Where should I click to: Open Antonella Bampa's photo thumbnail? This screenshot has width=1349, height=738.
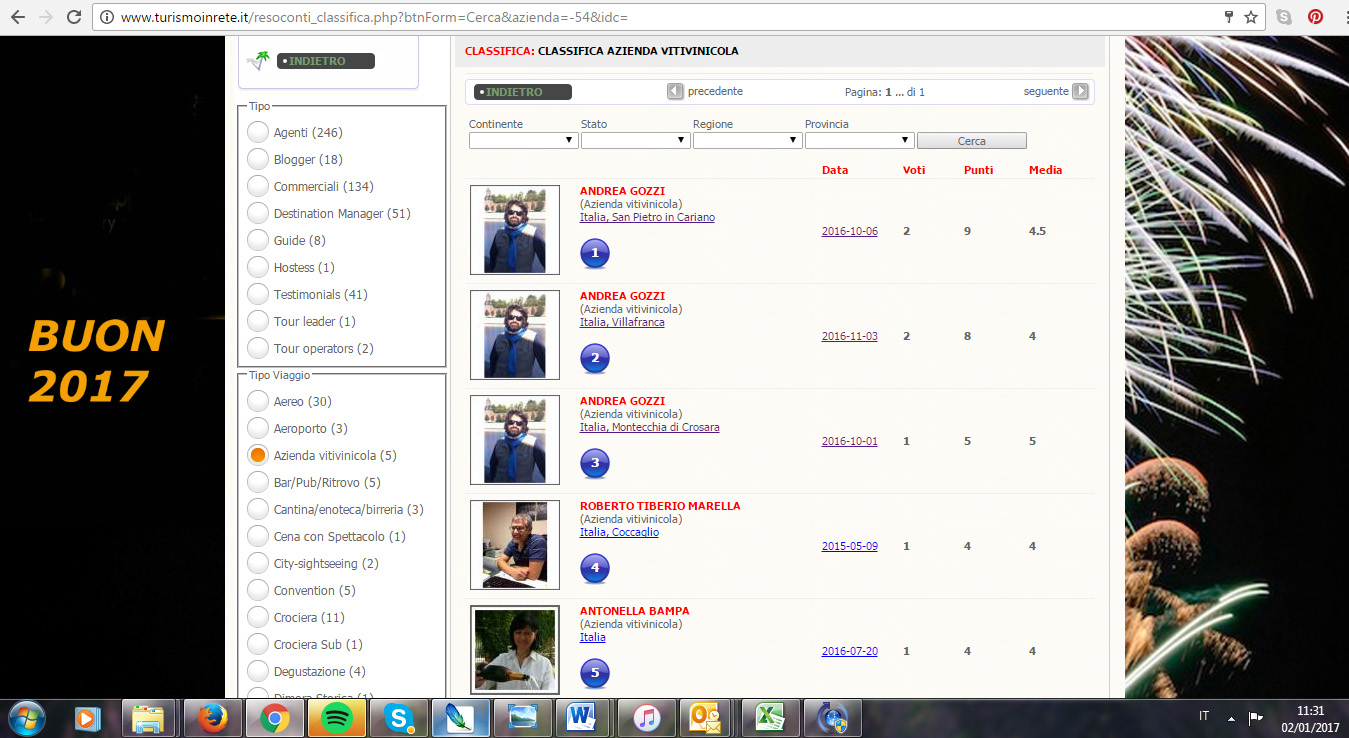(515, 650)
